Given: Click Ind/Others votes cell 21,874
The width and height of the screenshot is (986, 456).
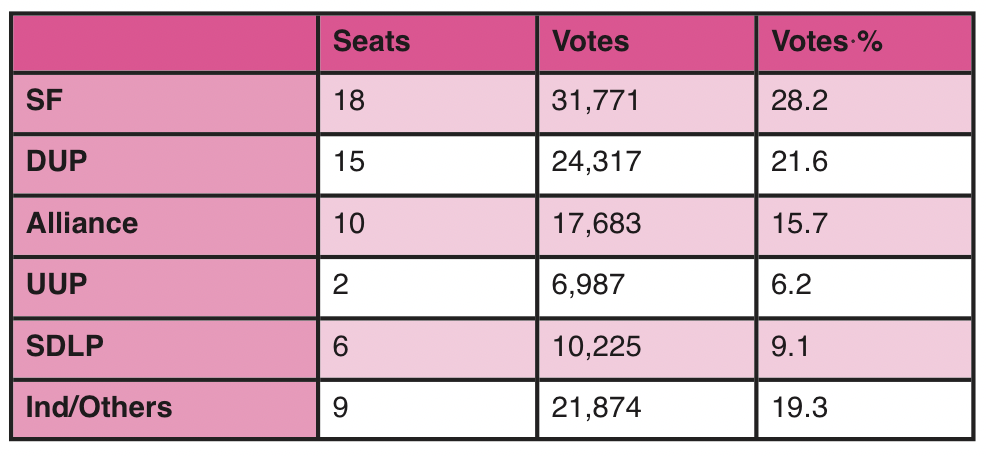Looking at the screenshot, I should click(x=596, y=407).
